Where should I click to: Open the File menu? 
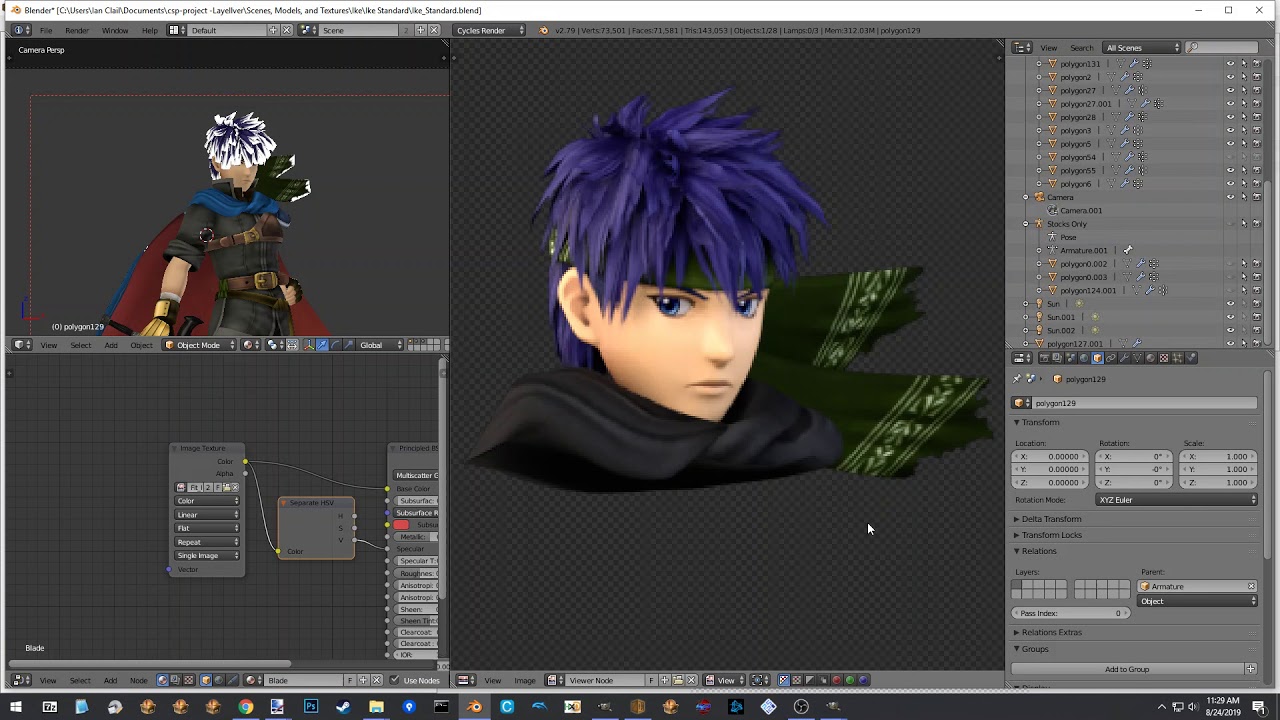[46, 30]
